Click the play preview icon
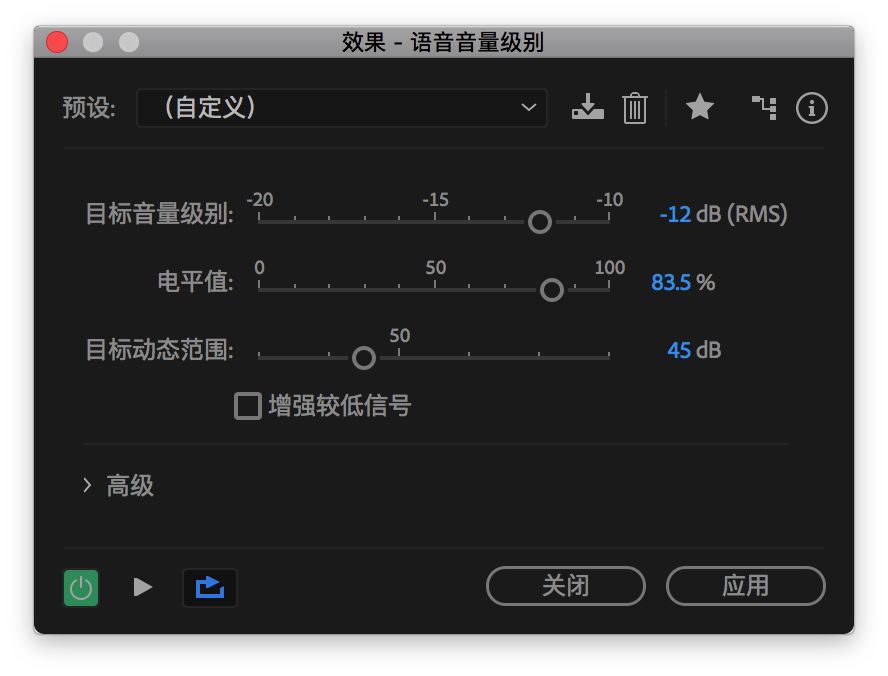Screen dimensions: 888x676 [143, 588]
